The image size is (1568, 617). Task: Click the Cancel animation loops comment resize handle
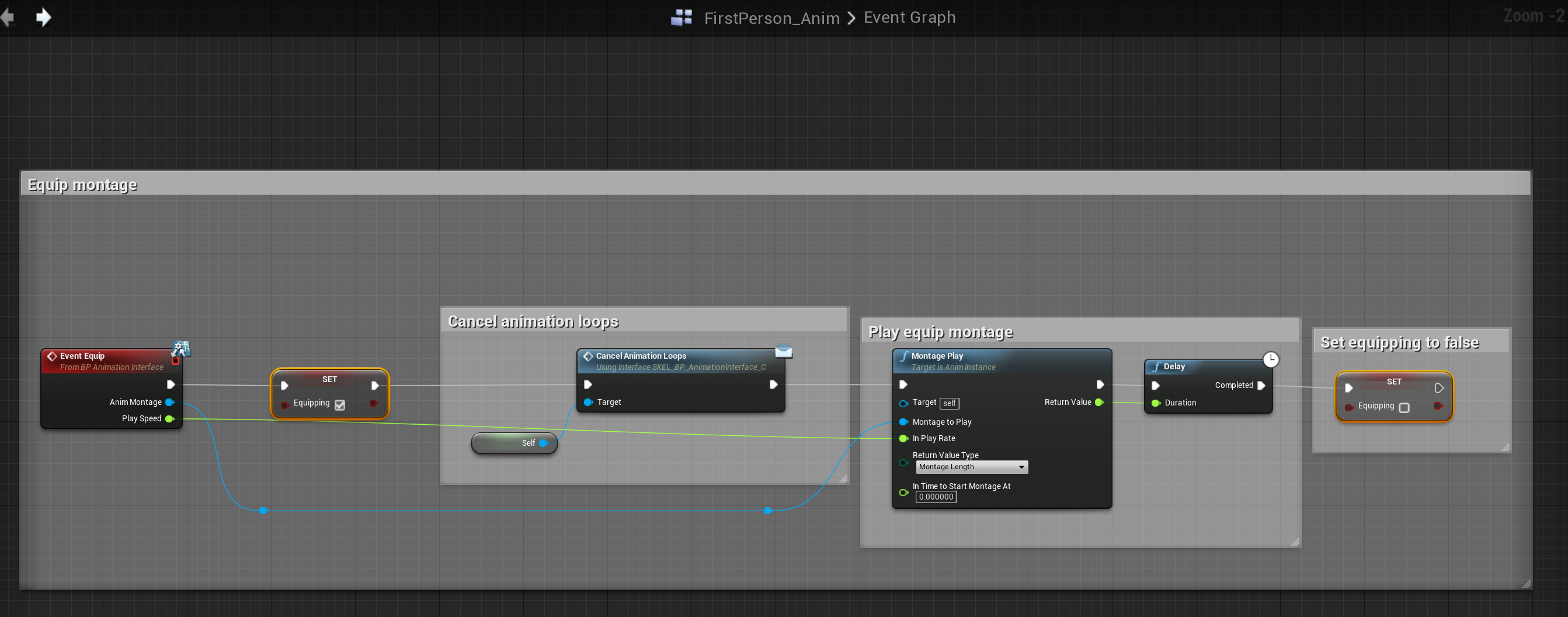coord(843,479)
